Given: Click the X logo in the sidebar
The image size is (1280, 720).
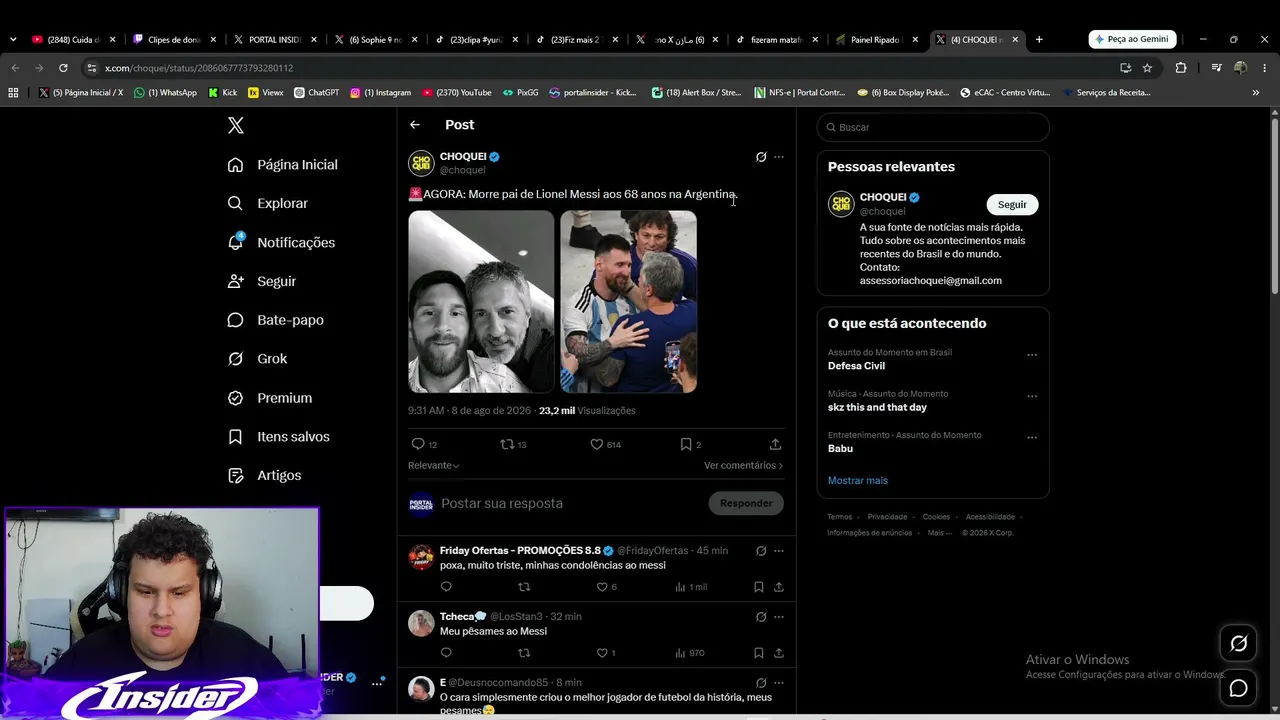Looking at the screenshot, I should (x=236, y=125).
